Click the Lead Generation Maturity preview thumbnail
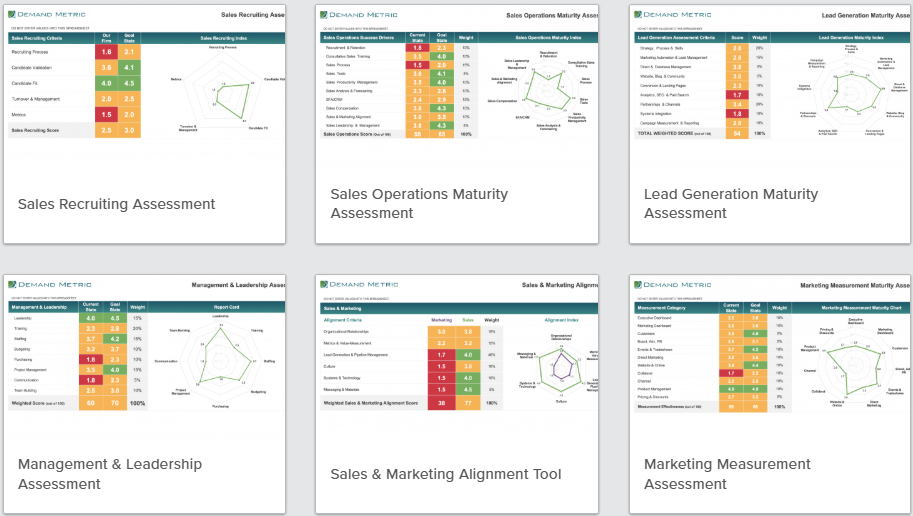 pos(770,74)
